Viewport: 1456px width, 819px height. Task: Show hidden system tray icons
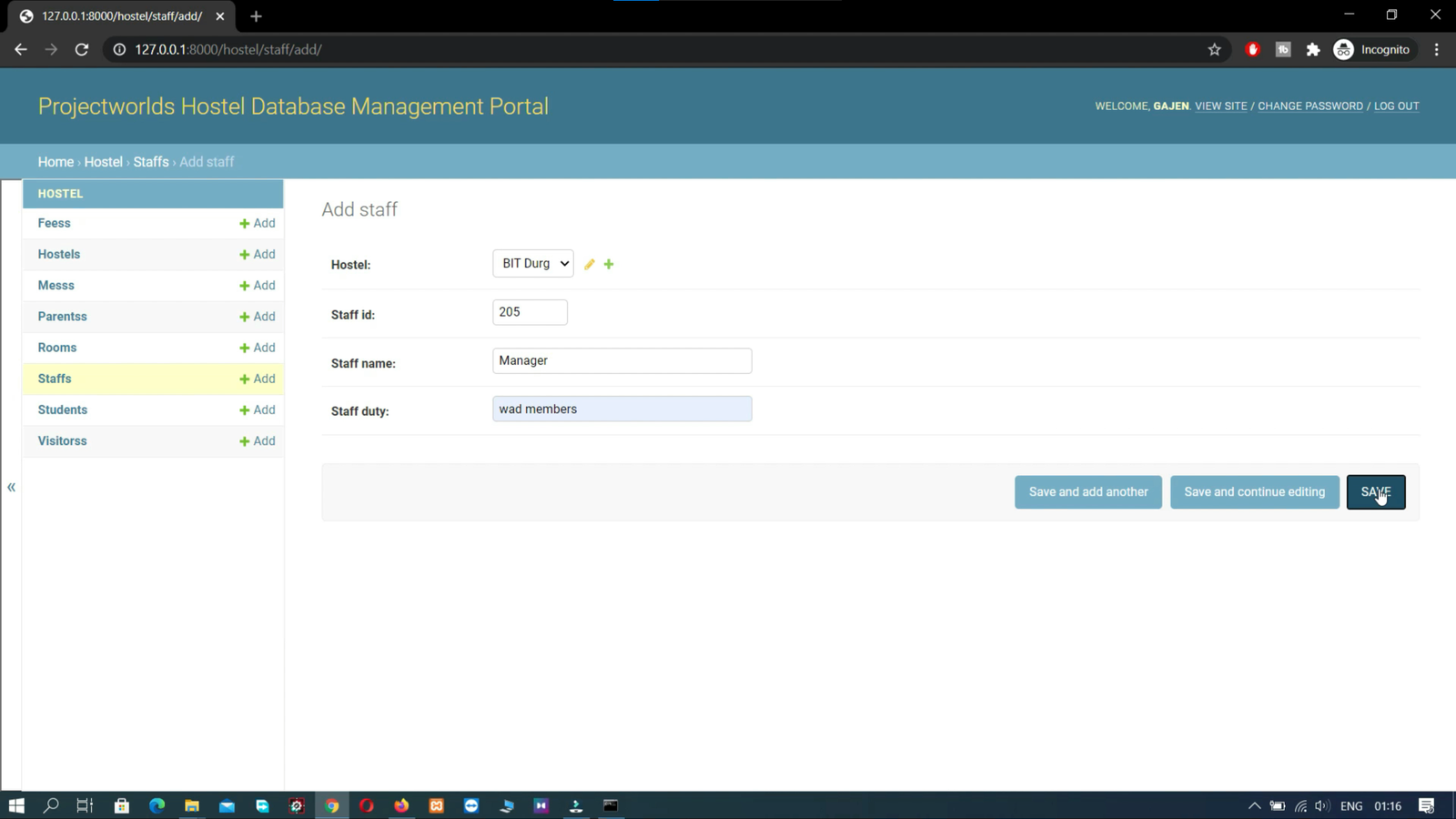1254,805
